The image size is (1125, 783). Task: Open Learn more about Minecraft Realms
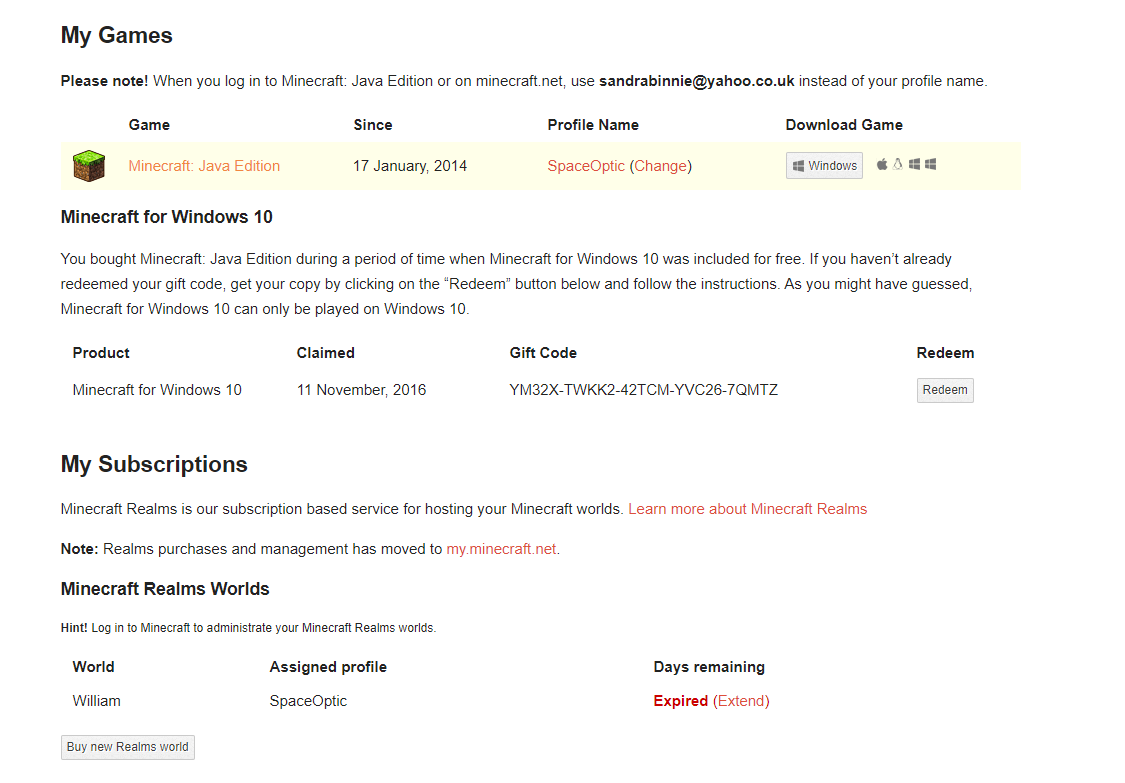point(748,509)
